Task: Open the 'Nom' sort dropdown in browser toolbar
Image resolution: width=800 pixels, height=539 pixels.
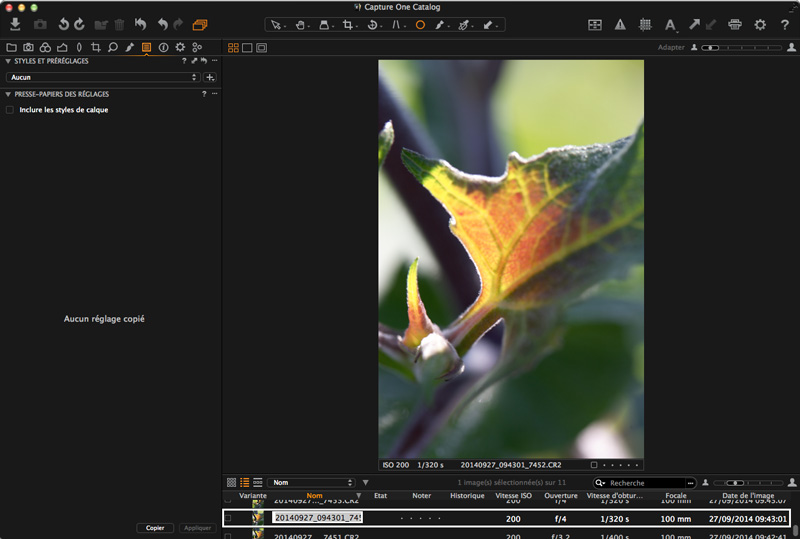Action: coord(311,482)
